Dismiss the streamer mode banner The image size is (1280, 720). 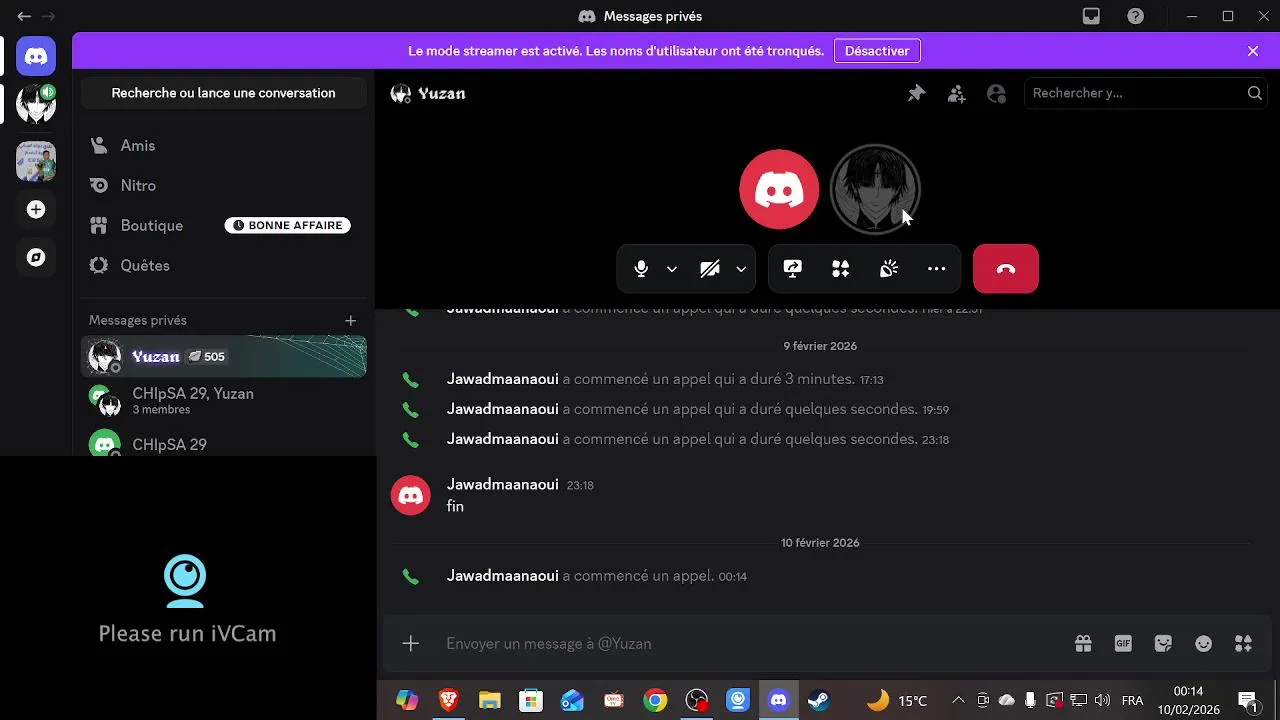1253,51
